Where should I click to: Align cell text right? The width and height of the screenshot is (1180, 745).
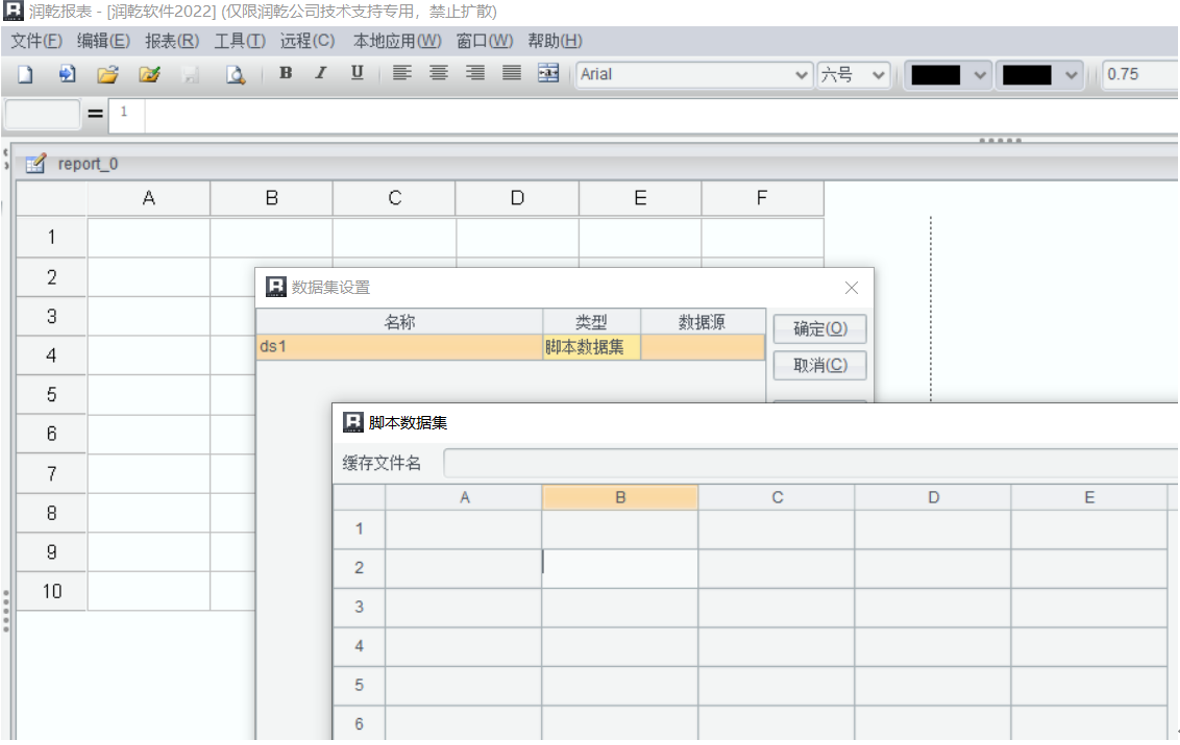[x=475, y=73]
